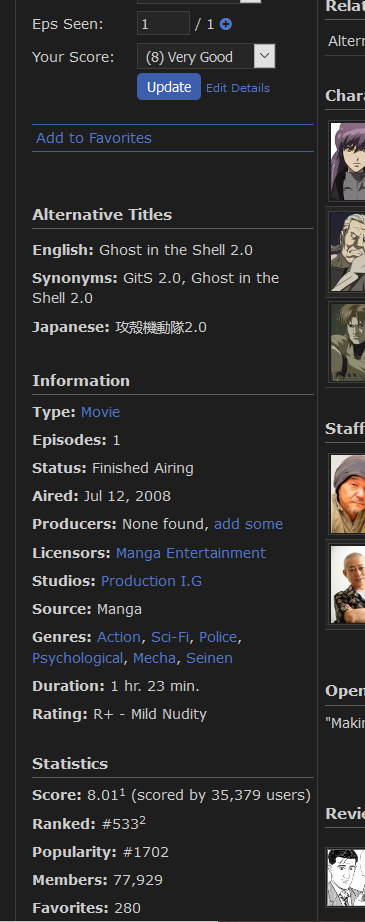The height and width of the screenshot is (922, 365).
Task: Click the Update button
Action: (169, 87)
